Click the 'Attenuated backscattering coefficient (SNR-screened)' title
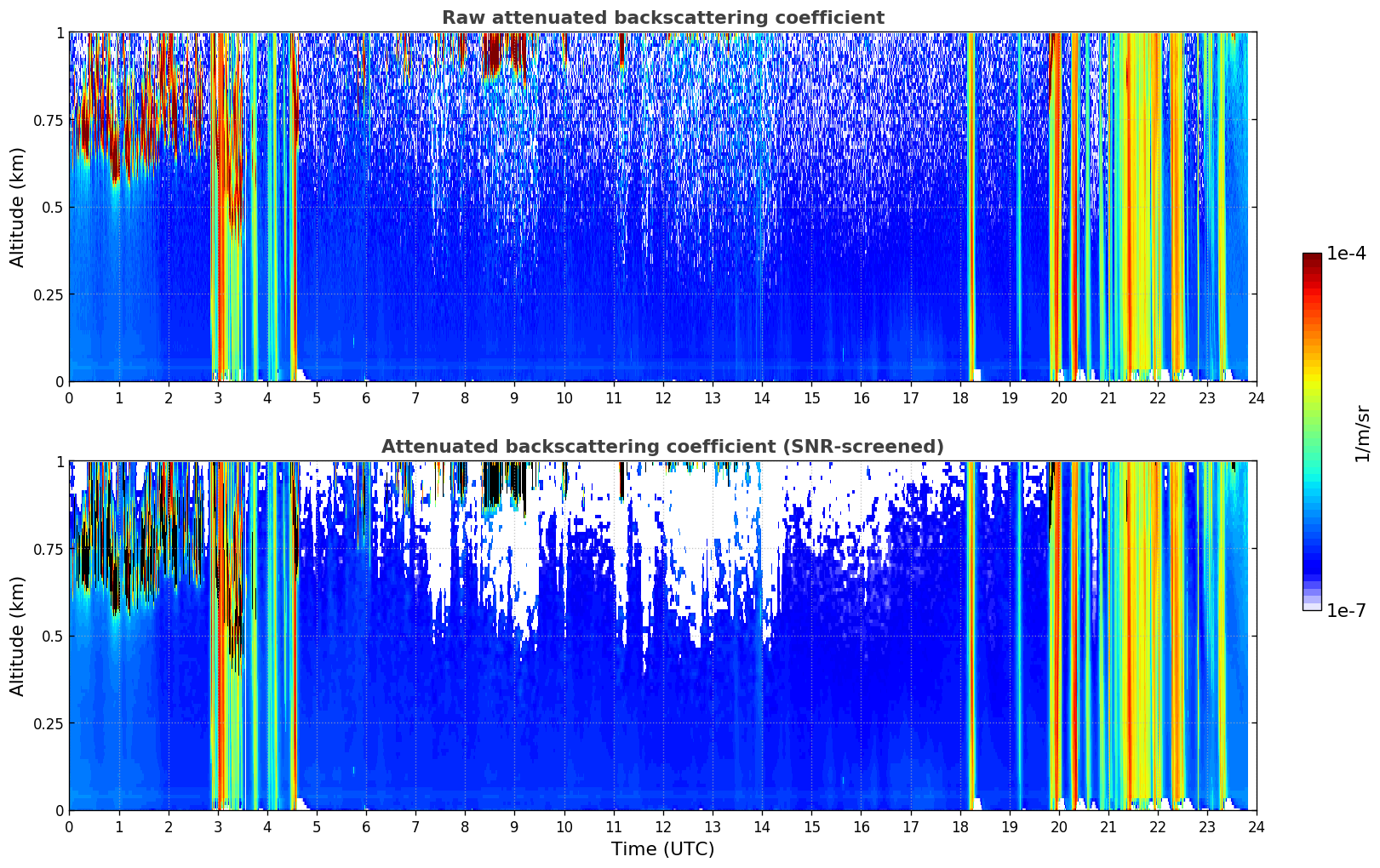Viewport: 1380px width, 868px height. click(662, 447)
